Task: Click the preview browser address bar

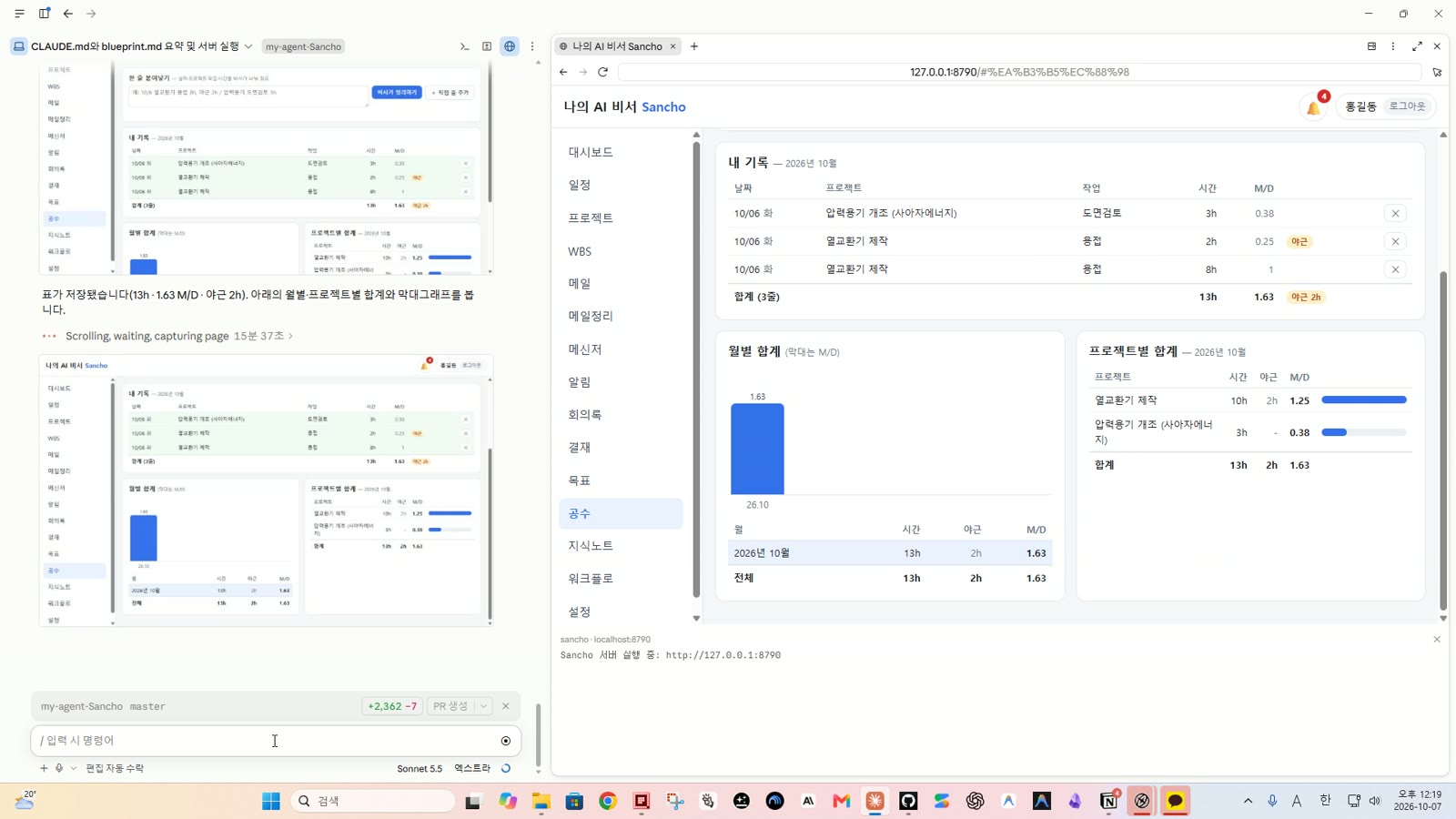Action: coord(1019,72)
